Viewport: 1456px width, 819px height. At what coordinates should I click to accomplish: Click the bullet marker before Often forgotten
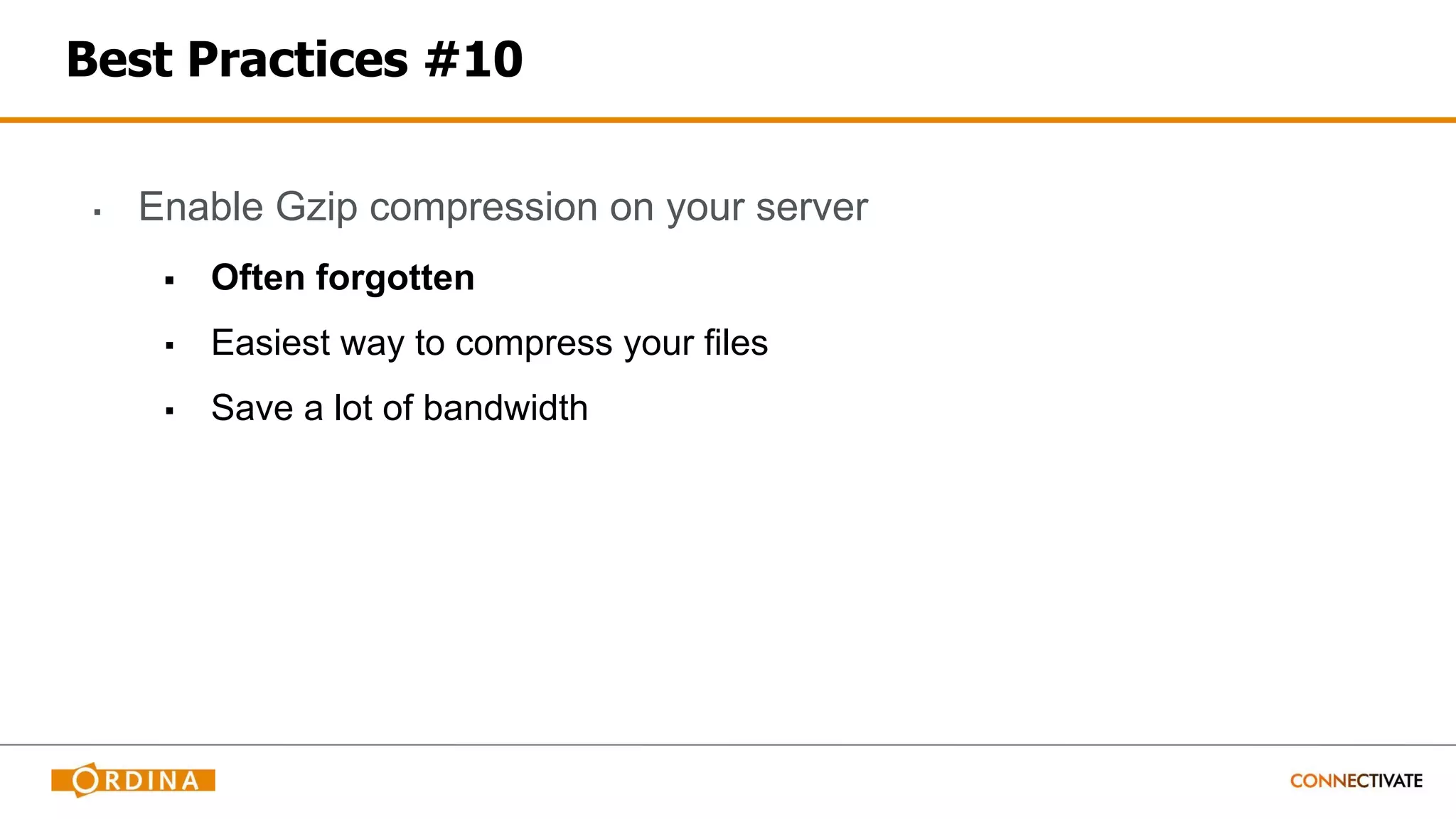point(169,281)
